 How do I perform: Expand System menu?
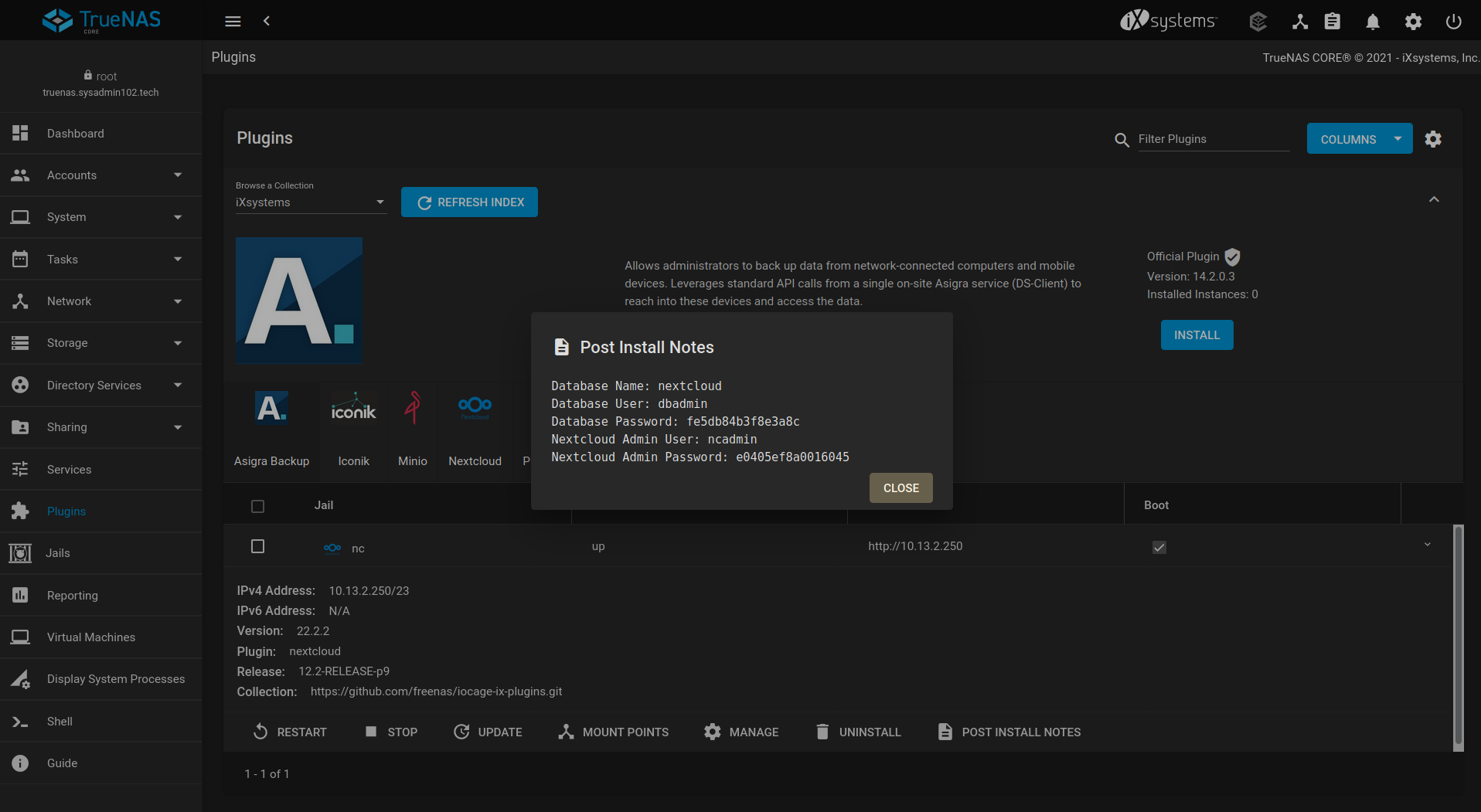tap(101, 217)
